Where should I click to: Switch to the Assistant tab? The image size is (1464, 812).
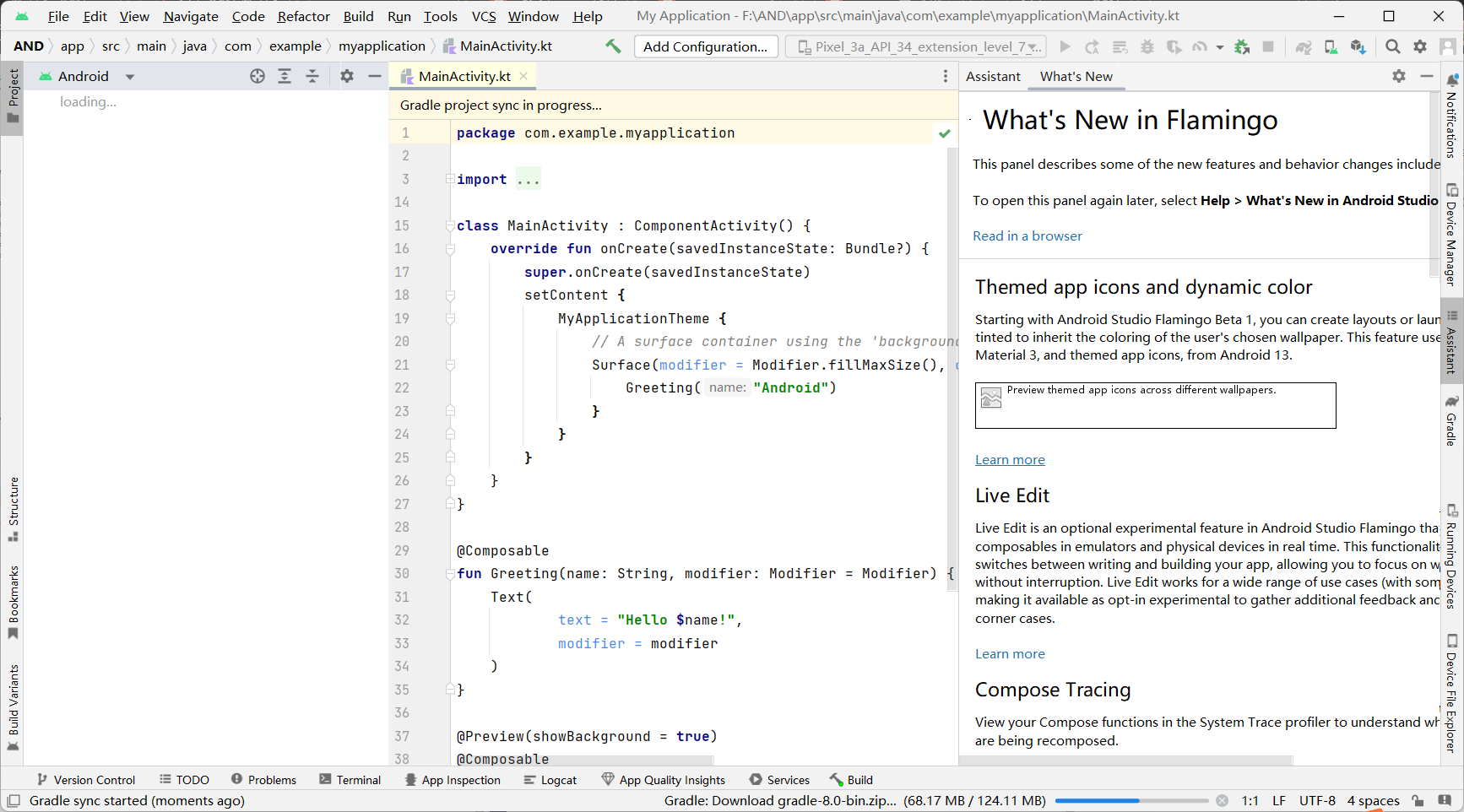tap(993, 76)
